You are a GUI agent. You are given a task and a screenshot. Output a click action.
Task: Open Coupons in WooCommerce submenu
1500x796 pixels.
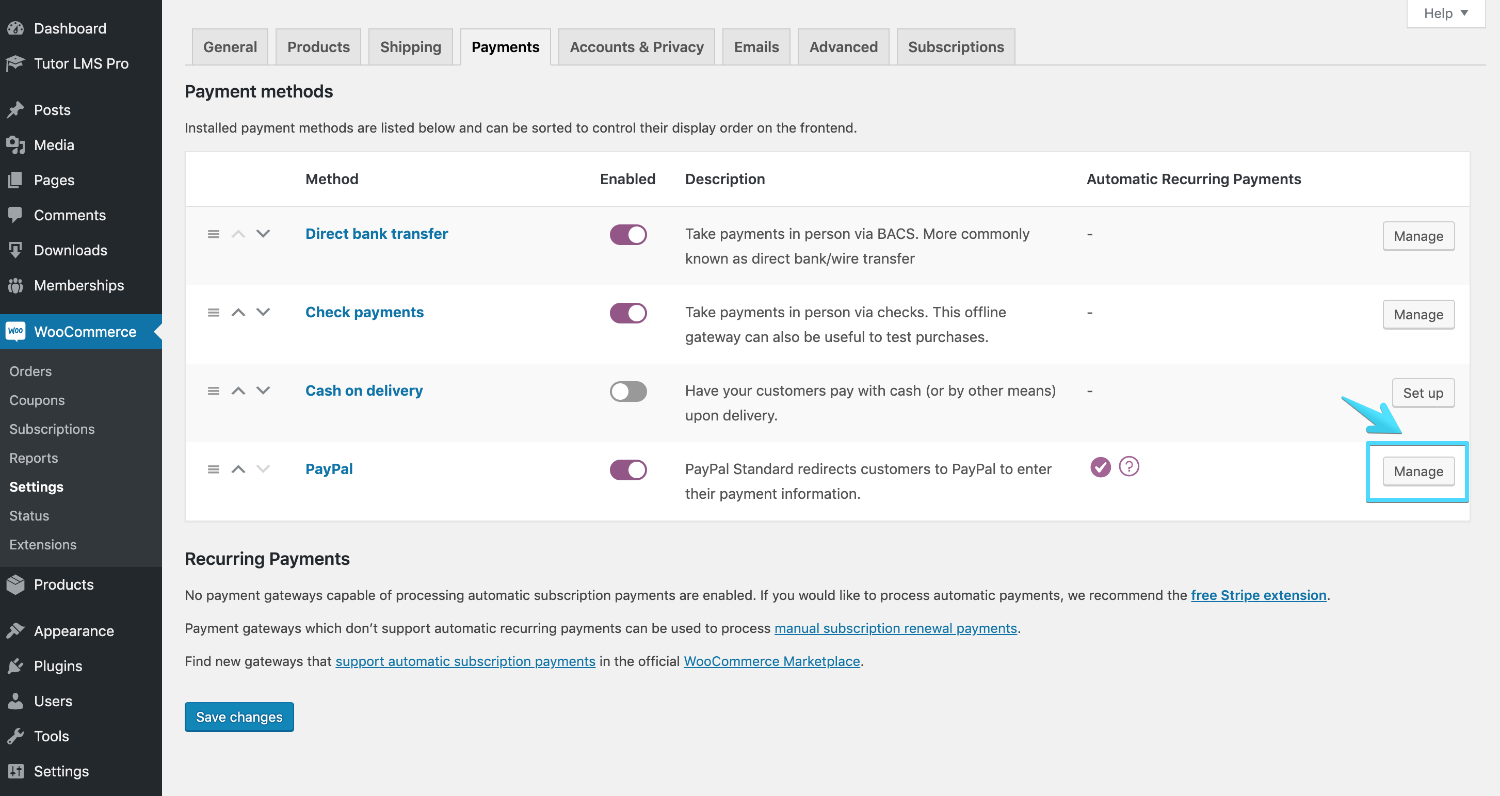click(37, 400)
